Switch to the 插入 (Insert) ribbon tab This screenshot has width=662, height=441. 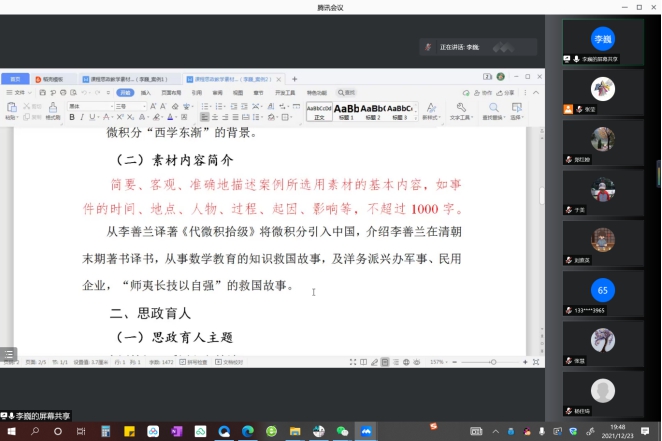coord(146,92)
